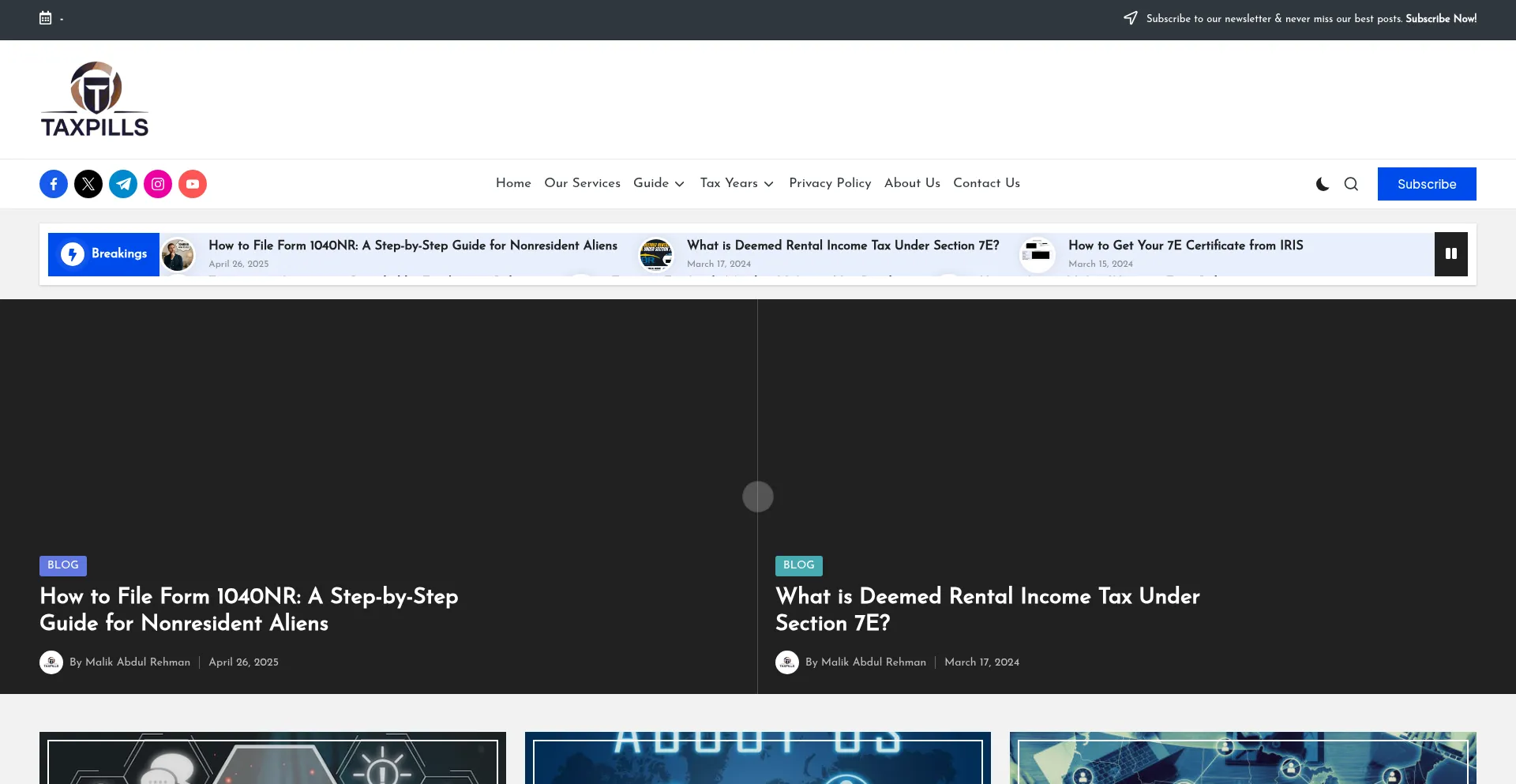Open the Our Services menu item
The image size is (1516, 784).
582,183
